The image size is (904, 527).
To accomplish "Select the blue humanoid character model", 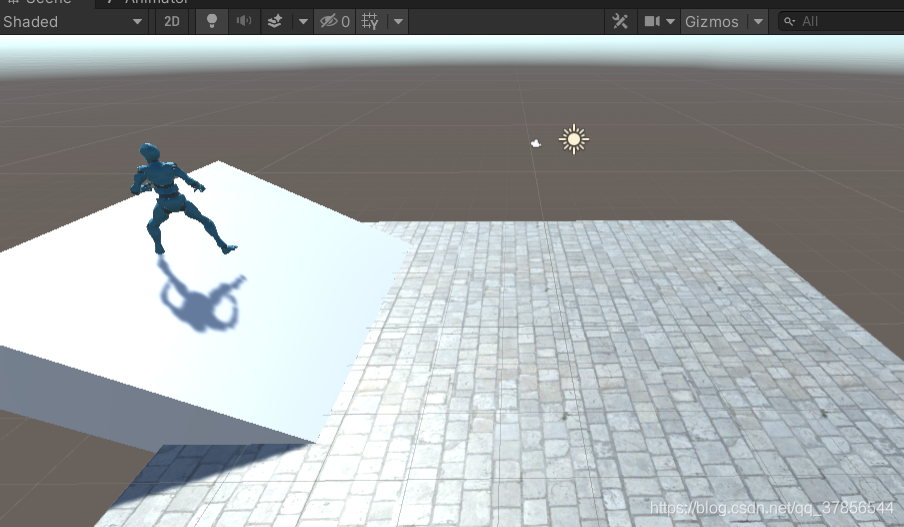I will [x=173, y=199].
